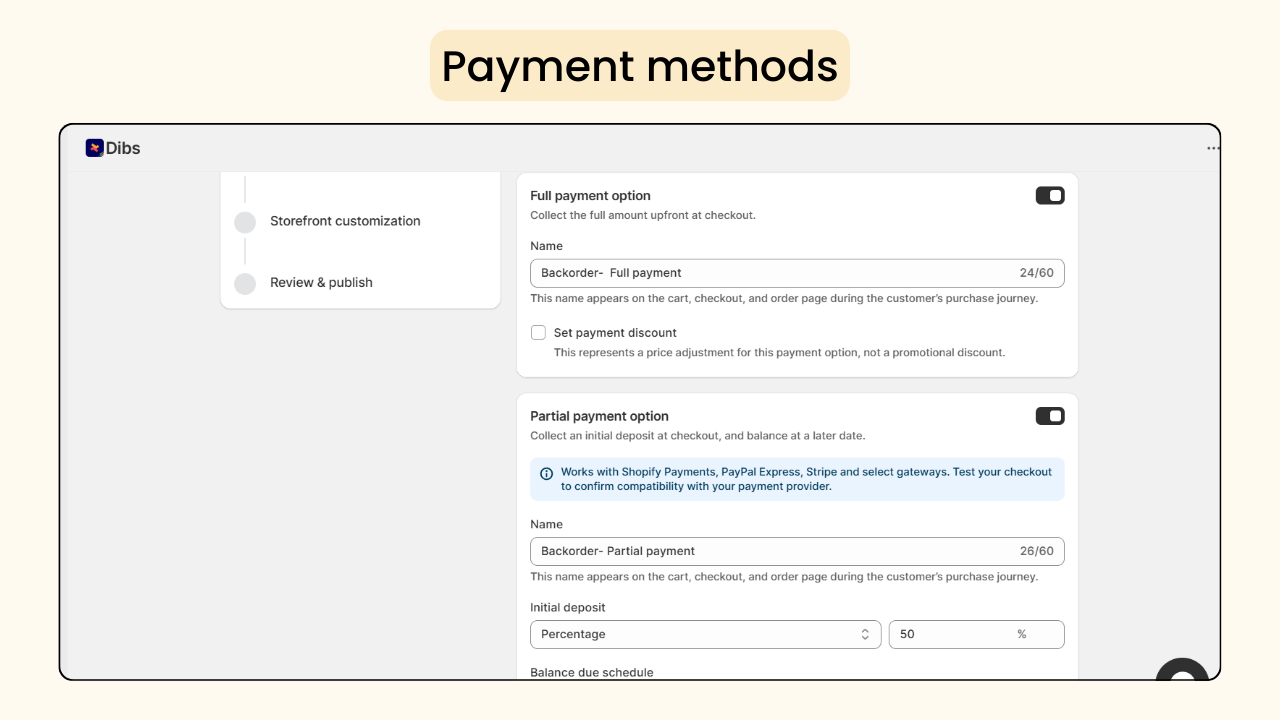
Task: Click the 50 percent deposit value field
Action: 977,634
